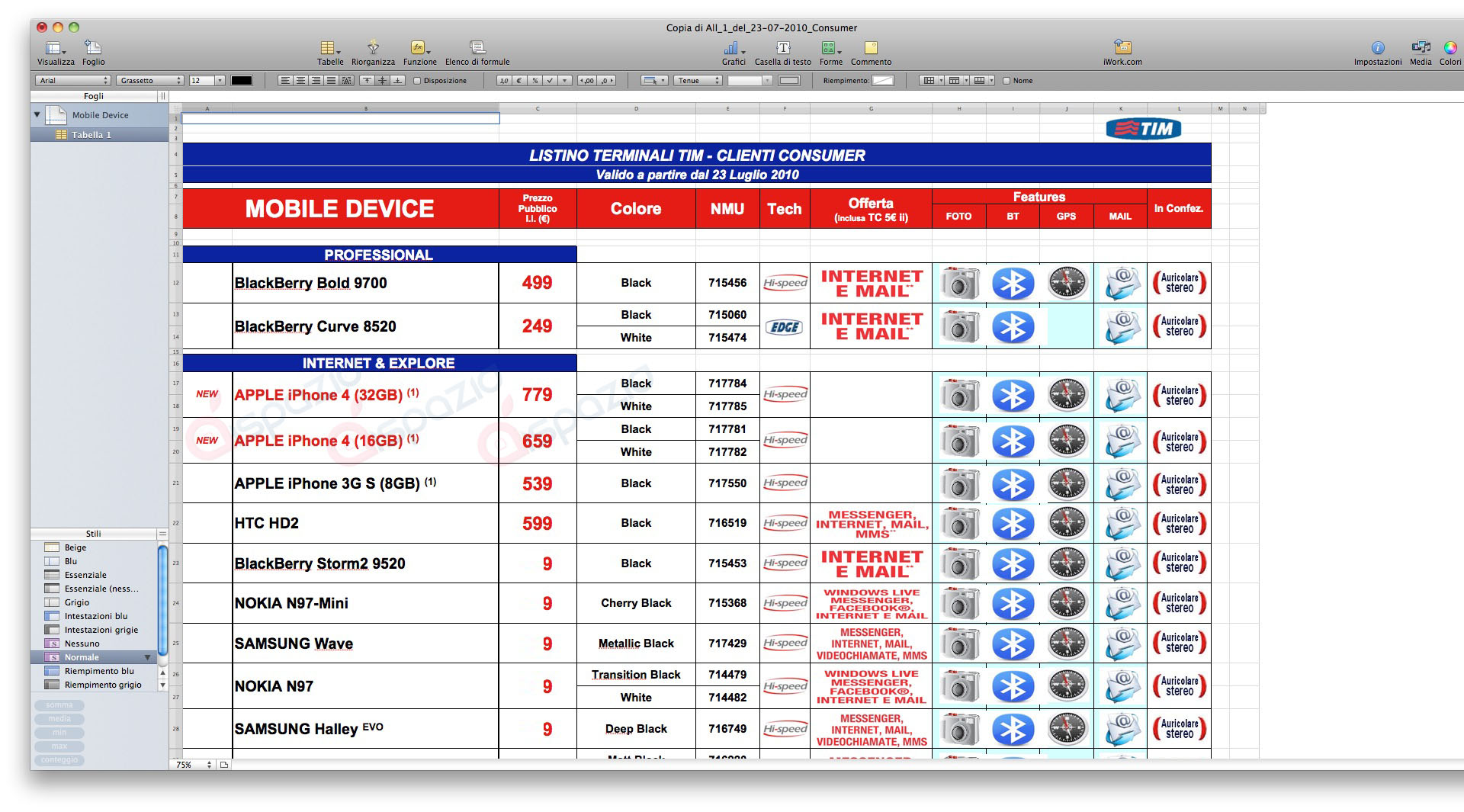Toggle the Nome checkbox
1464x812 pixels.
tap(1006, 80)
